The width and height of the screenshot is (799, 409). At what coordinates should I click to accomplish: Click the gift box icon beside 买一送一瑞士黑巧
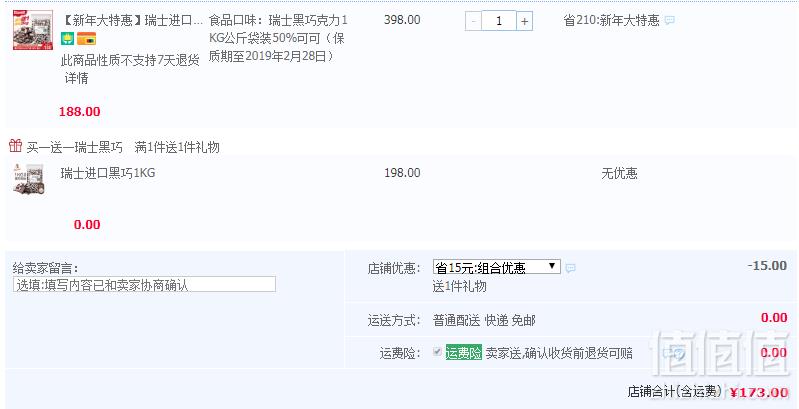(x=15, y=146)
